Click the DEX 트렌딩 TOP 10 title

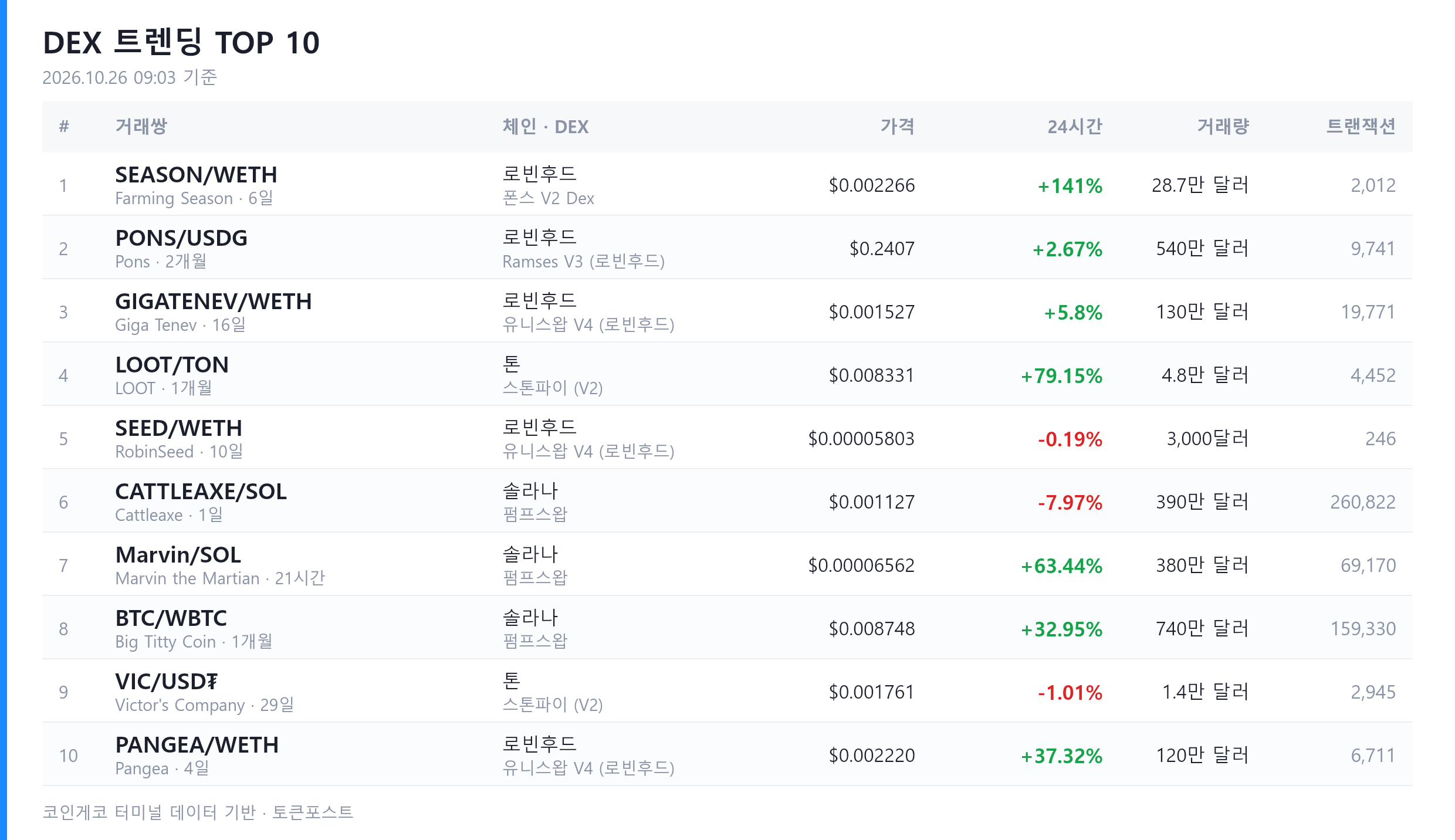click(x=181, y=43)
